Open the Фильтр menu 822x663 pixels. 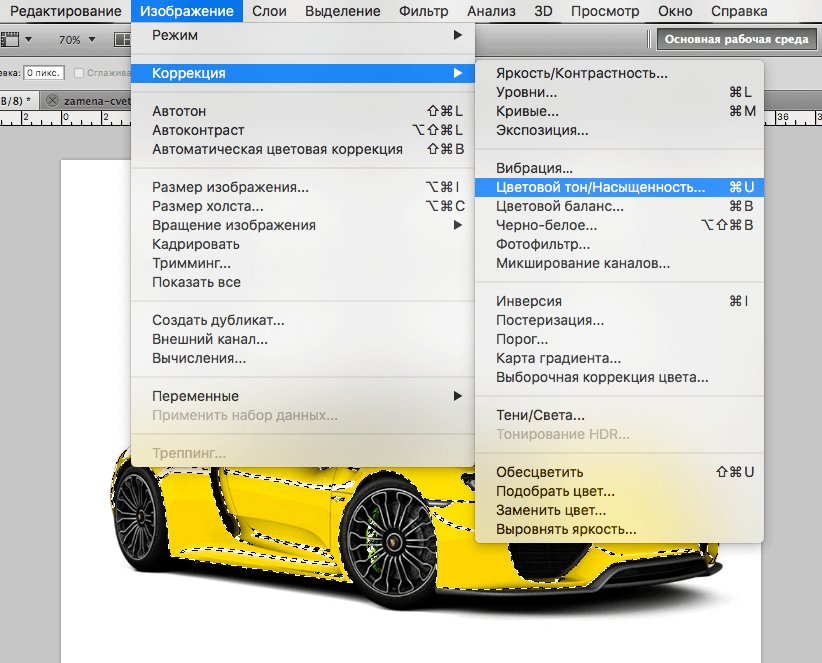423,11
